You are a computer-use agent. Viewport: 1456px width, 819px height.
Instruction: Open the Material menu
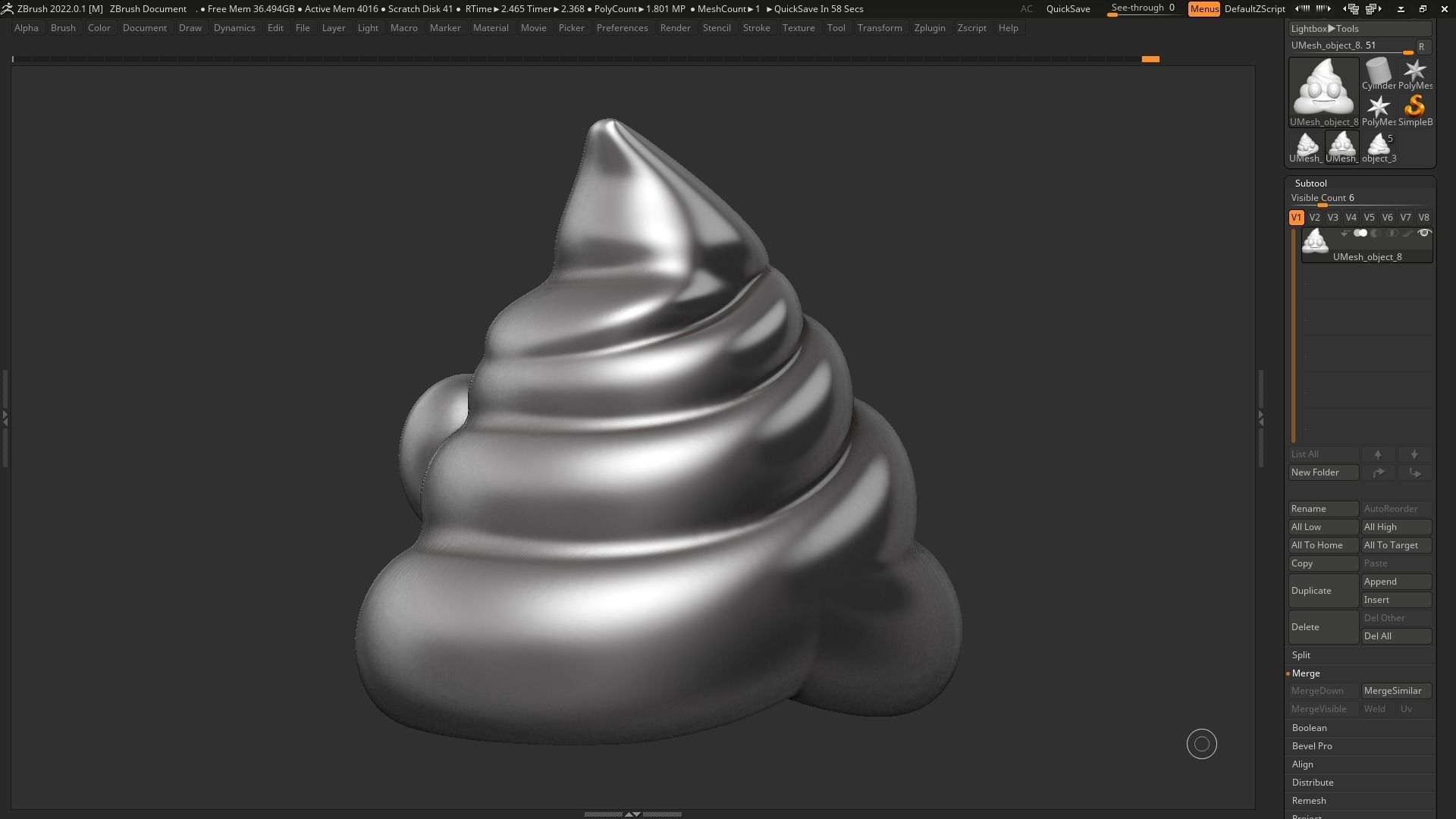pyautogui.click(x=491, y=28)
